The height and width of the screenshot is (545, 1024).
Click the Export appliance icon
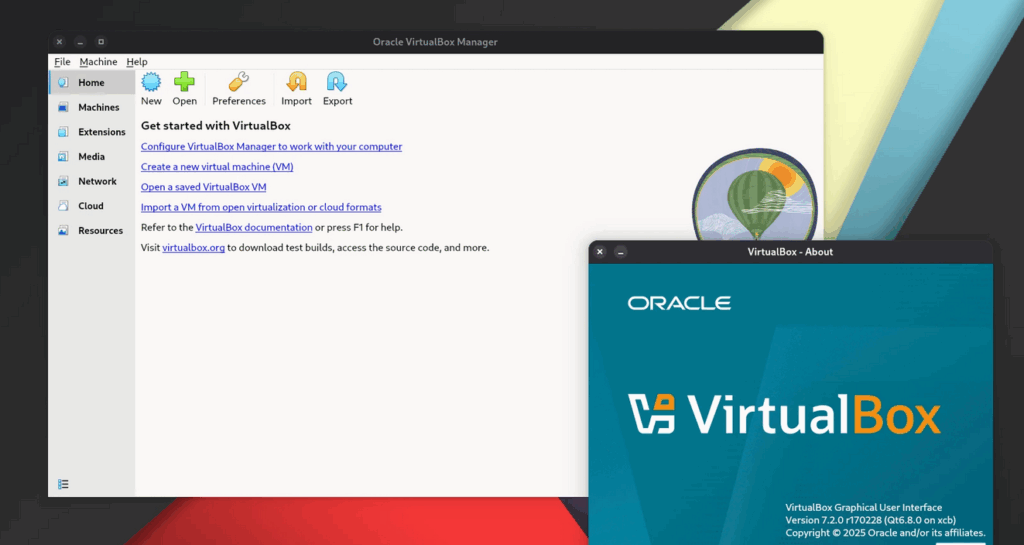click(x=337, y=82)
